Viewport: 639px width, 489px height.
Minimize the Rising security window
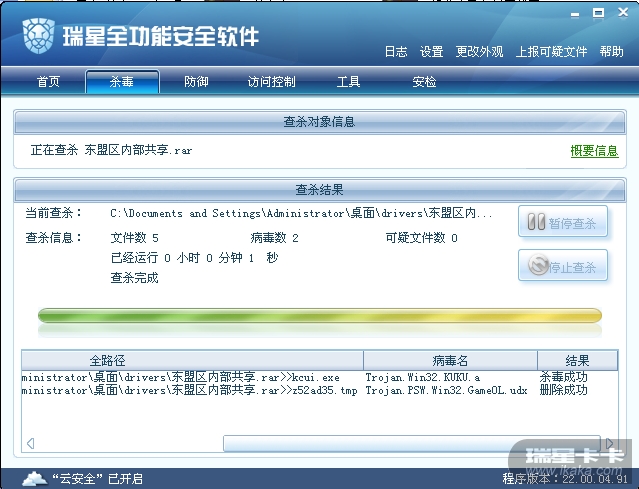pyautogui.click(x=575, y=15)
